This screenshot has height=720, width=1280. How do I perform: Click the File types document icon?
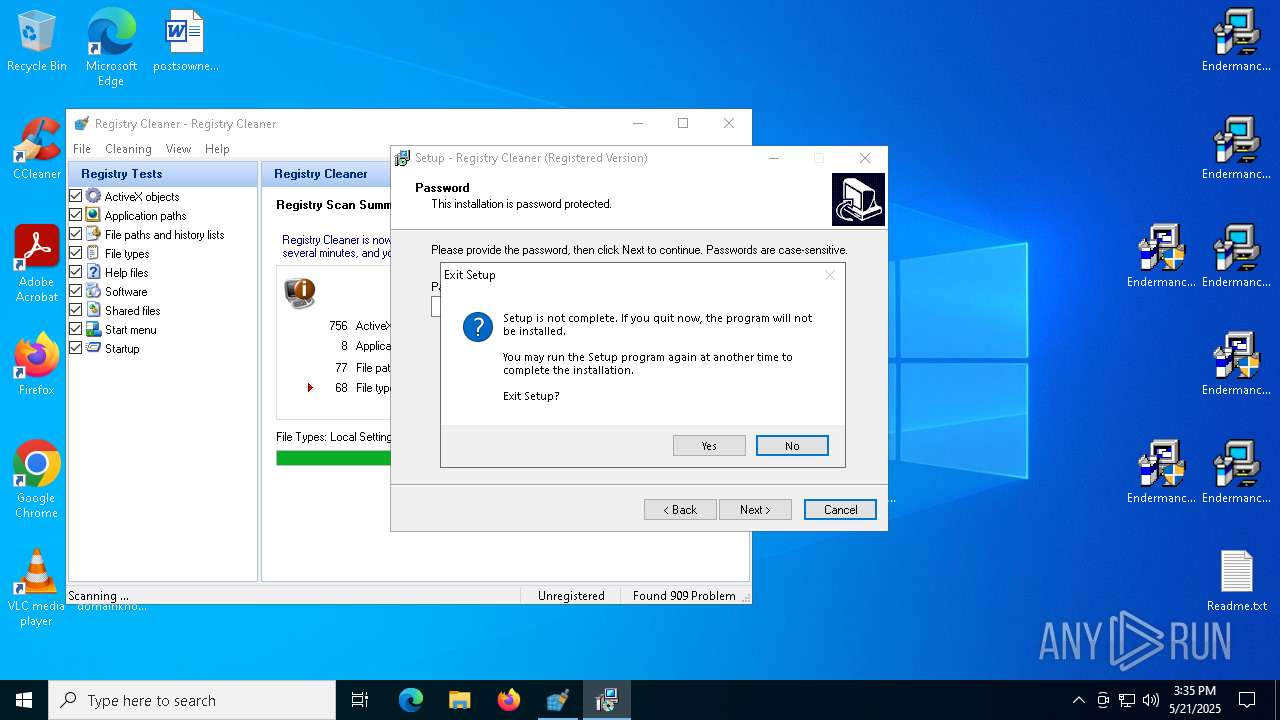(x=93, y=253)
